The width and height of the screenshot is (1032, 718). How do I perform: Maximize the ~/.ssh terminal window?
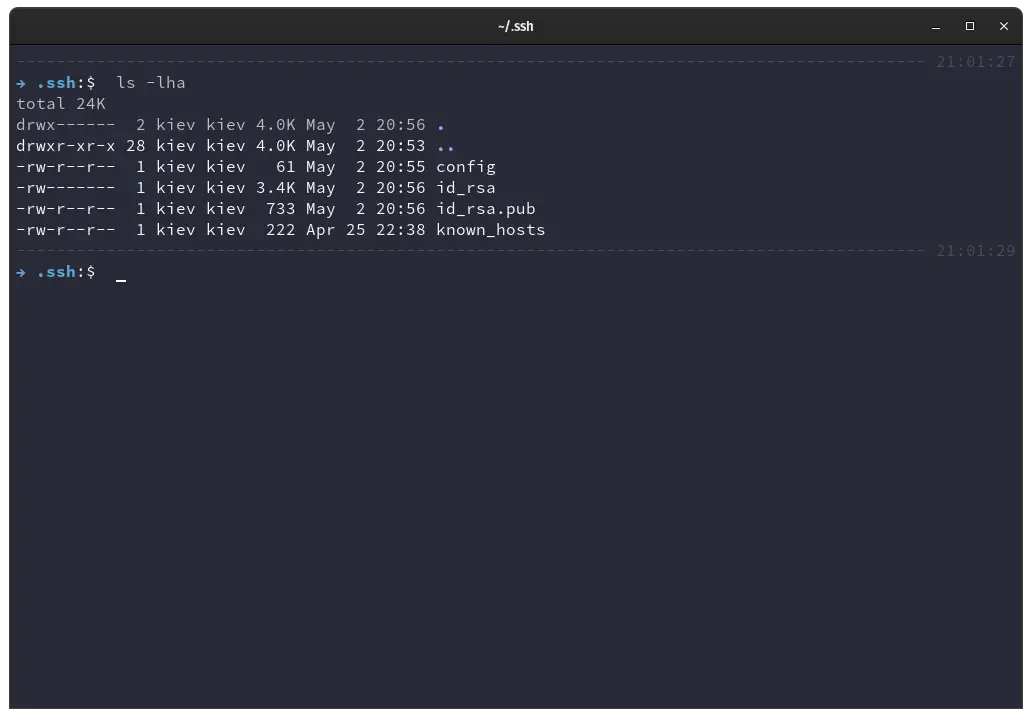969,26
